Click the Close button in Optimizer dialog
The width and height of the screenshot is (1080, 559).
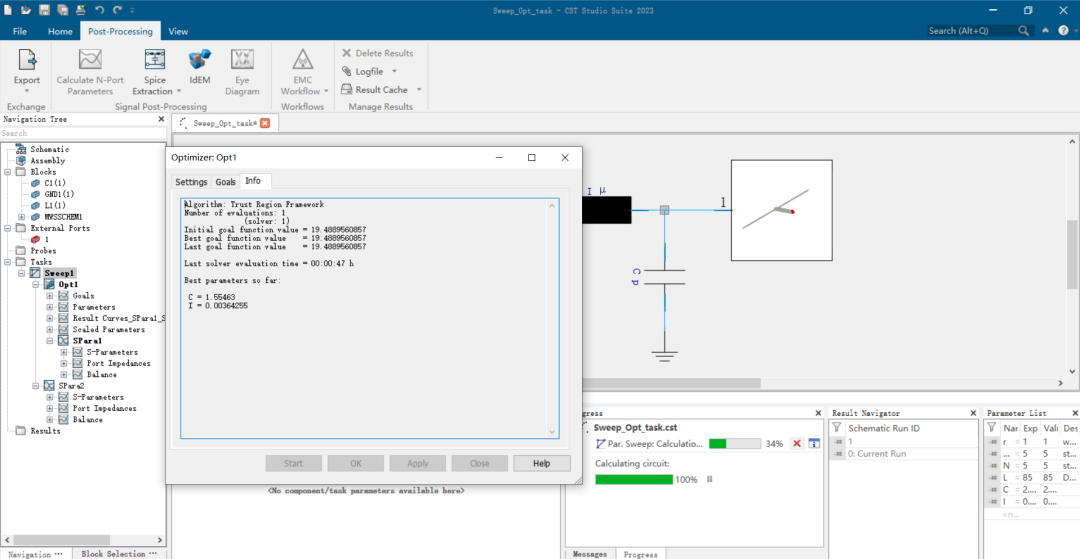[479, 463]
